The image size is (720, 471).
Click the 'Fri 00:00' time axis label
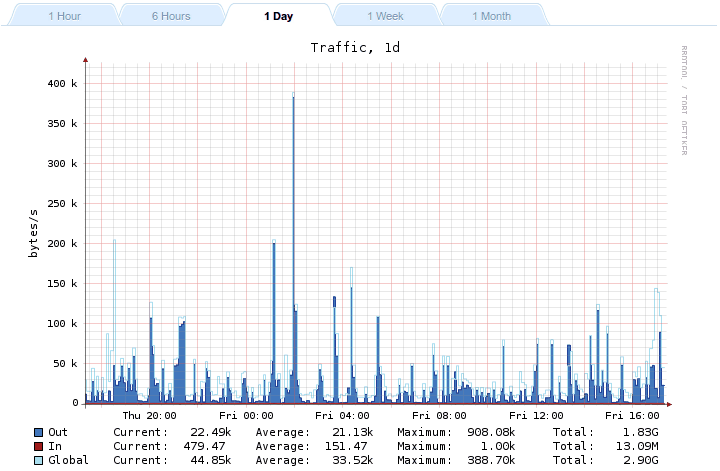pyautogui.click(x=246, y=415)
